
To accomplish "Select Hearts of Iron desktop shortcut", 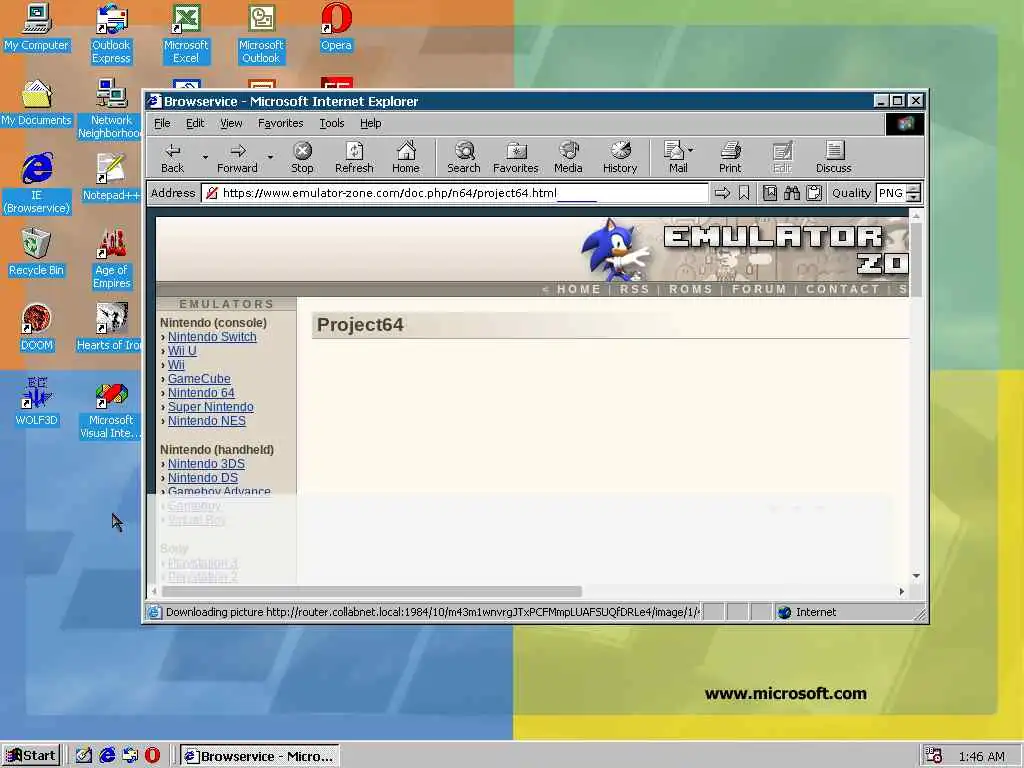I will coord(109,328).
